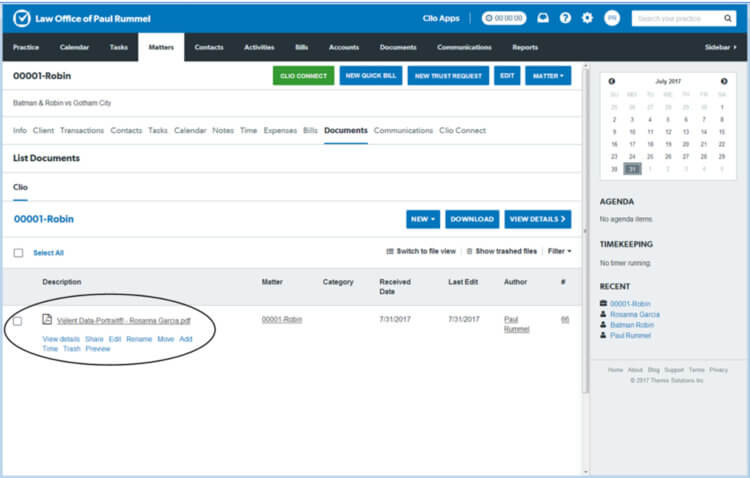Image resolution: width=750 pixels, height=478 pixels.
Task: Click the person icon beside Rosanna Garcia
Action: 603,314
